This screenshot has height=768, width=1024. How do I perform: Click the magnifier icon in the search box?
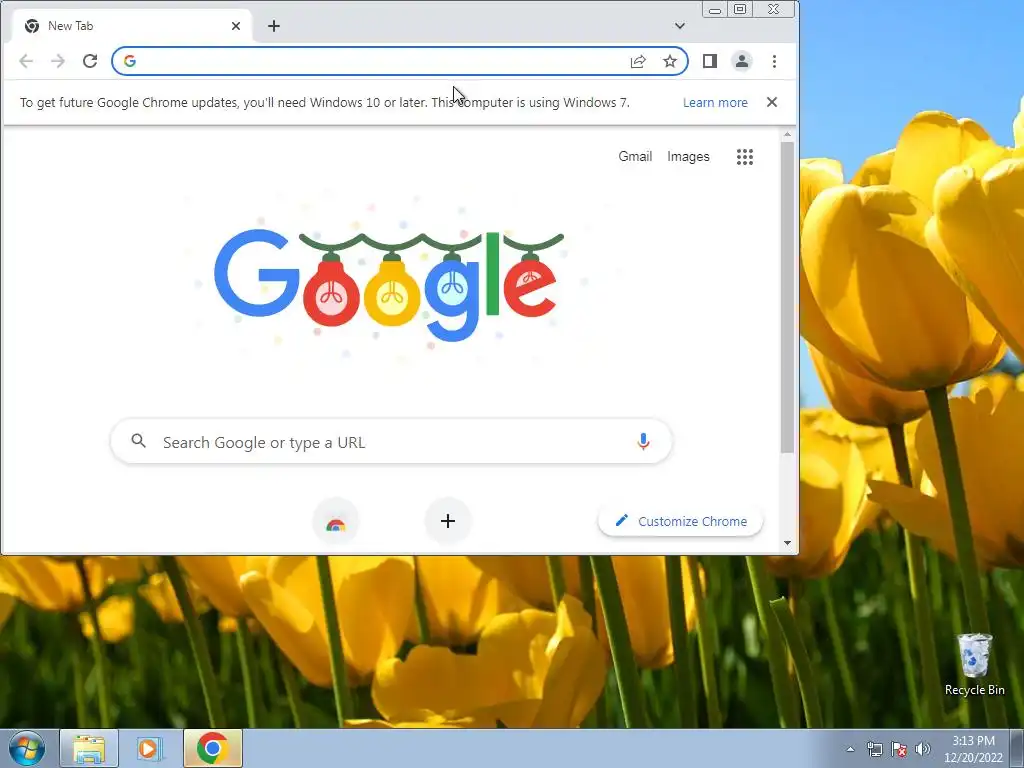[138, 441]
